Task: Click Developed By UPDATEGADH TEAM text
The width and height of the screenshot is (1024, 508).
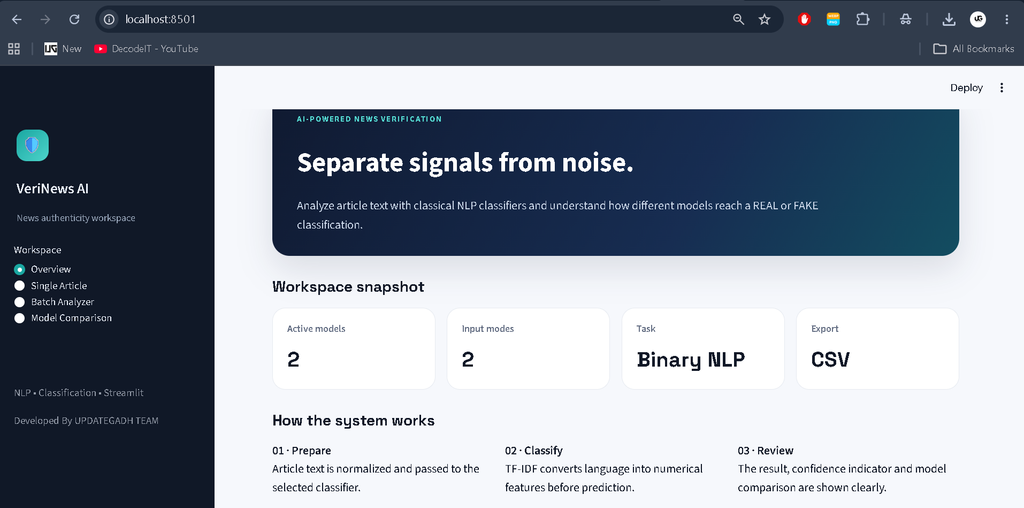Action: point(86,421)
